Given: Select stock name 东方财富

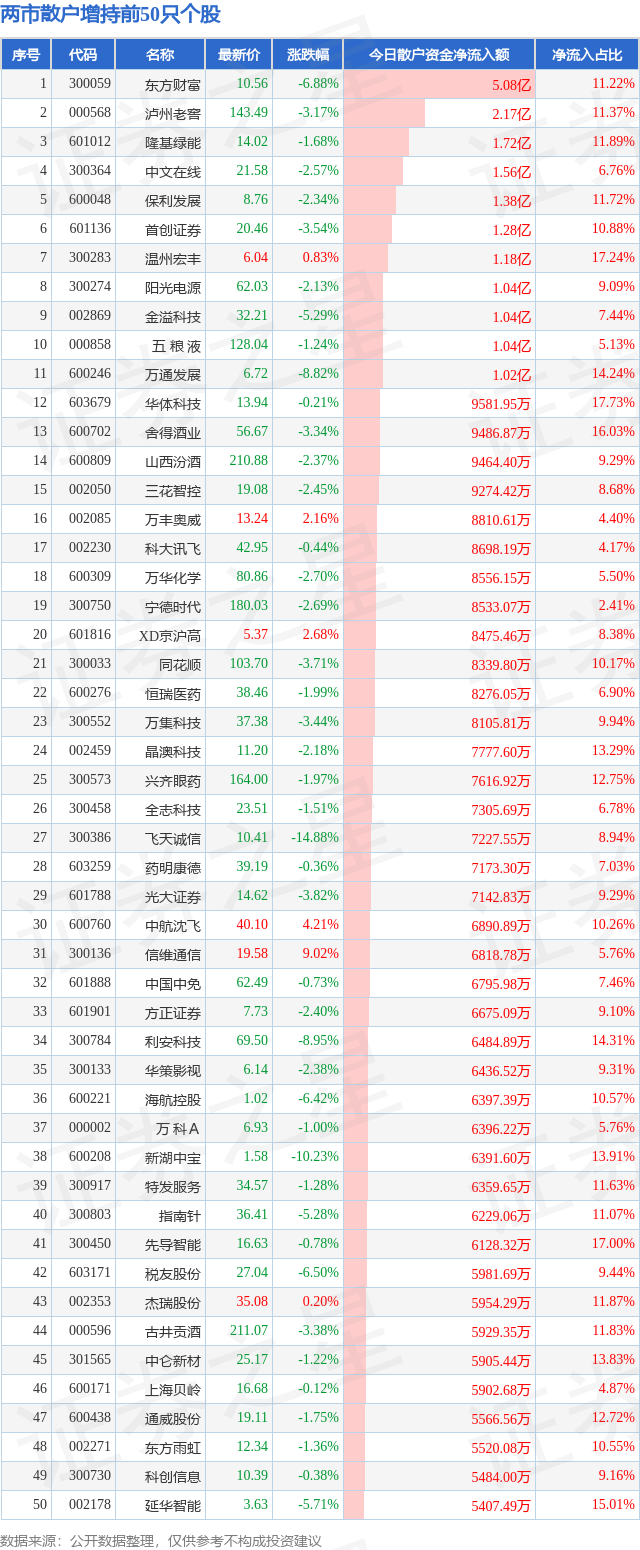Looking at the screenshot, I should (173, 84).
